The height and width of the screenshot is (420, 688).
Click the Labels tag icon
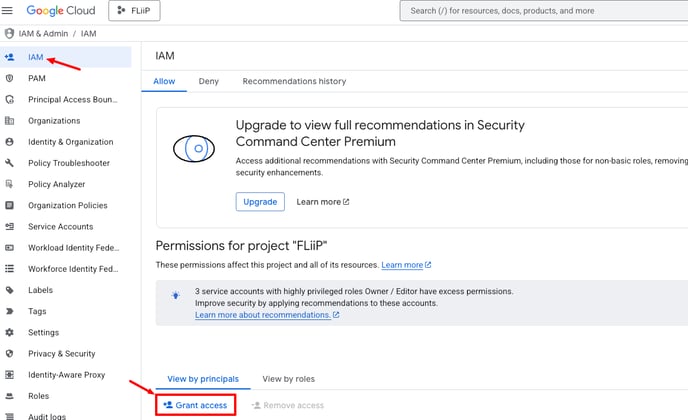pyautogui.click(x=9, y=290)
